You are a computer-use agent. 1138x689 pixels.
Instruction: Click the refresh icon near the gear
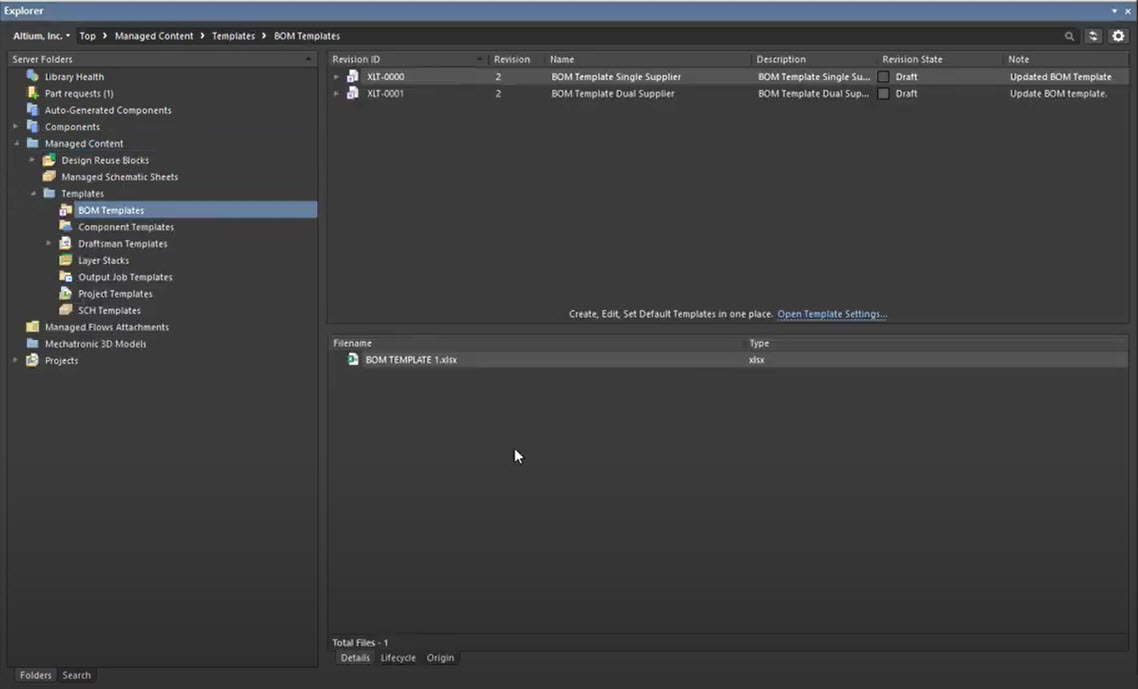click(1092, 35)
